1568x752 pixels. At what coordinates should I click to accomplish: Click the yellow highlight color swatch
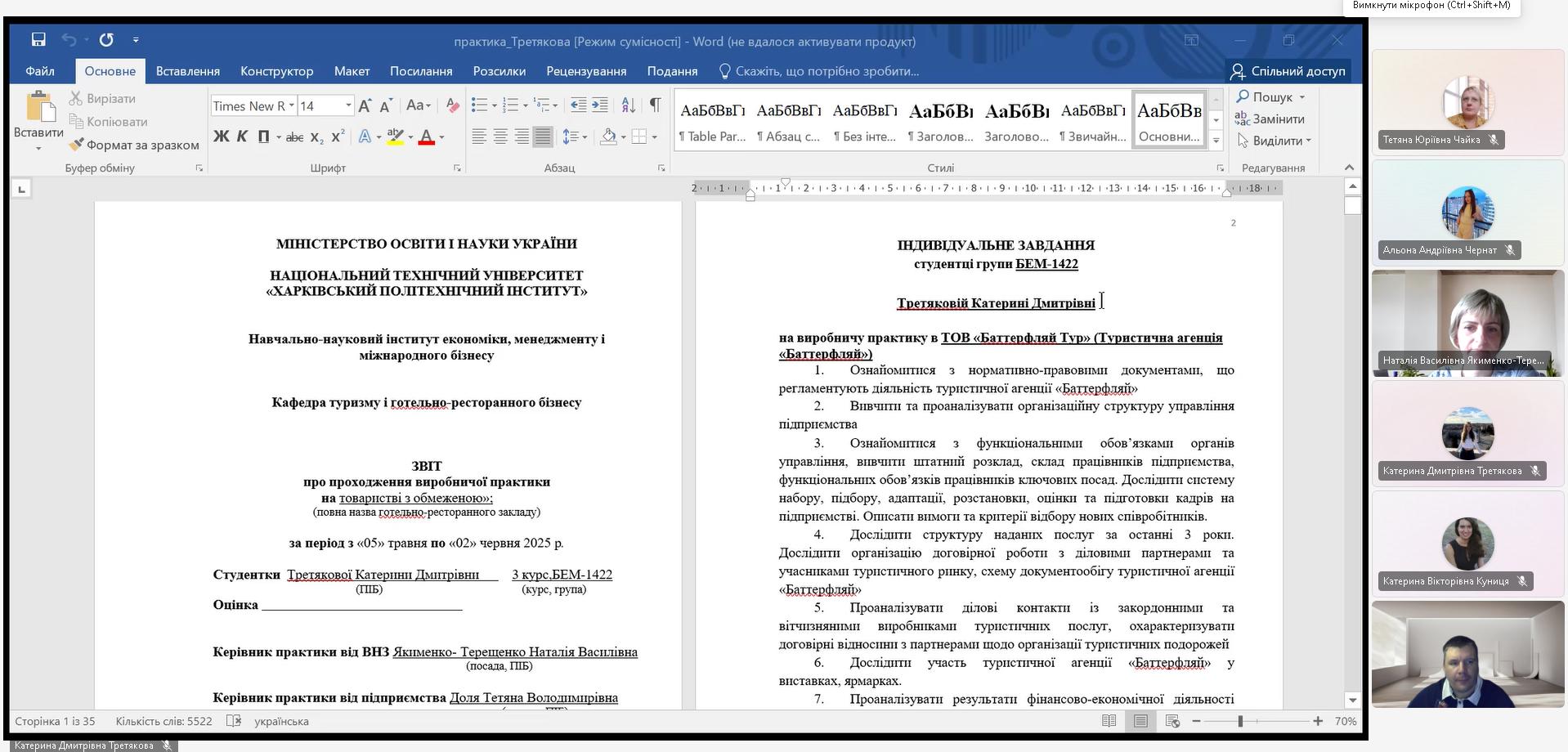pyautogui.click(x=395, y=137)
